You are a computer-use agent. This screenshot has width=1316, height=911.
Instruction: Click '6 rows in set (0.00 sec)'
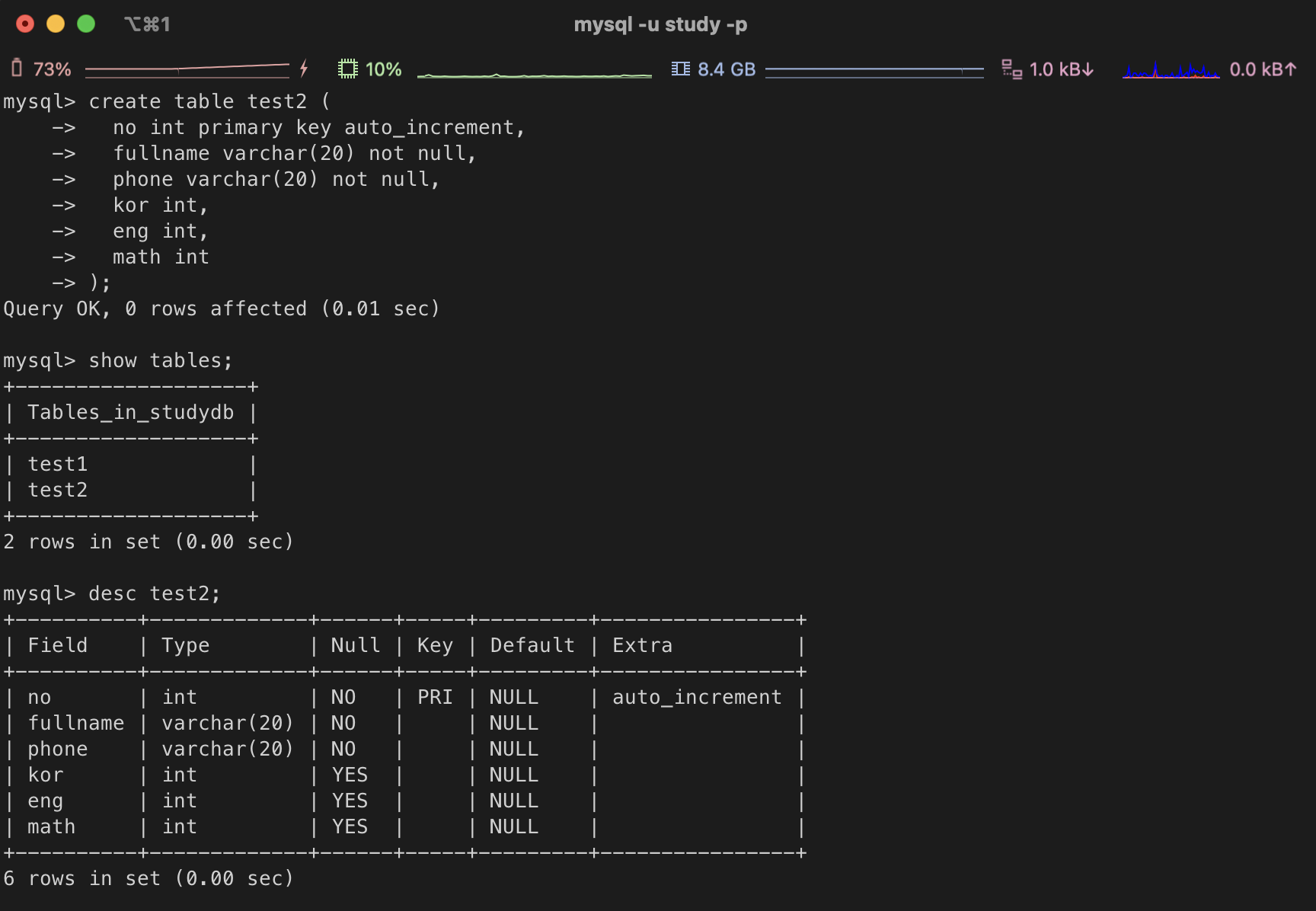click(x=149, y=878)
